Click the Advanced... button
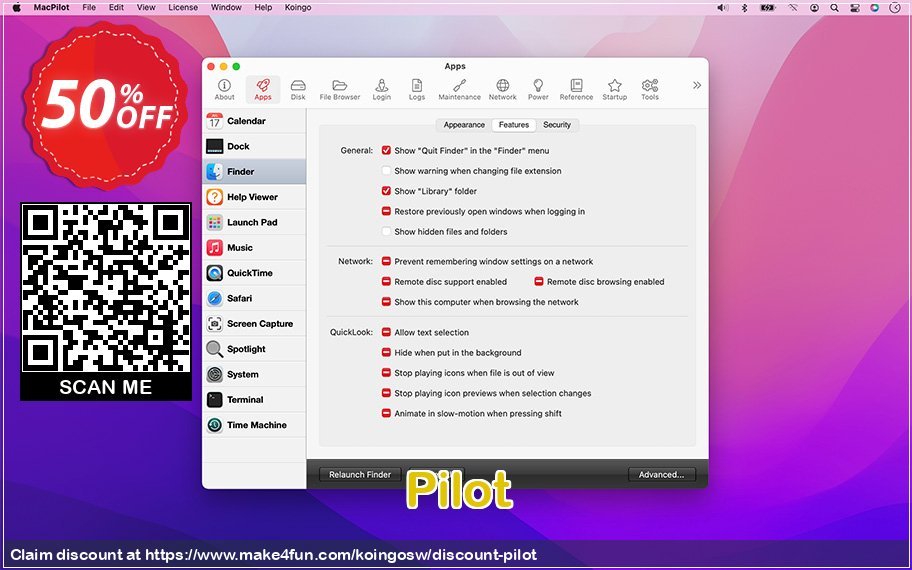This screenshot has height=570, width=912. pyautogui.click(x=661, y=475)
